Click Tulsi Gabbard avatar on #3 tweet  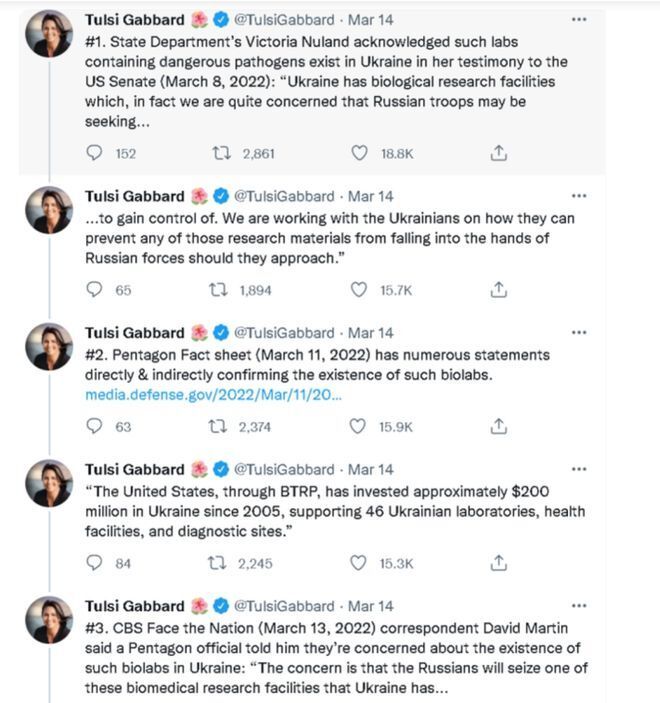point(48,620)
